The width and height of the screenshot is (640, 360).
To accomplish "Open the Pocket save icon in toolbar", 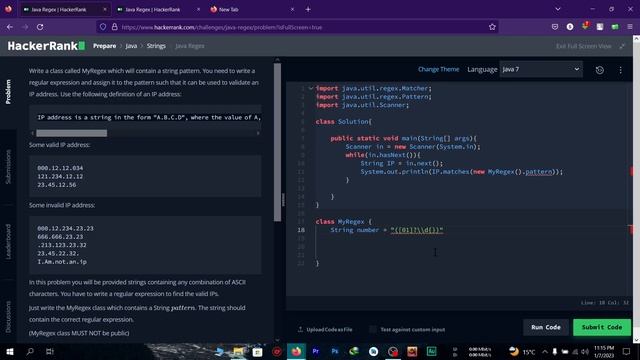I will tap(555, 27).
